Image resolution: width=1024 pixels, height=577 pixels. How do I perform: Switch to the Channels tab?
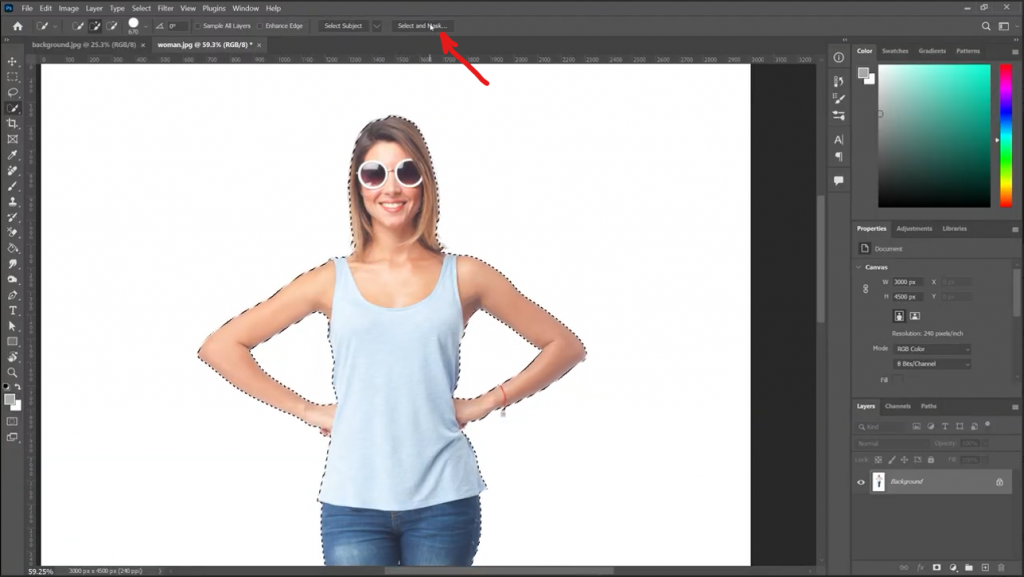pyautogui.click(x=897, y=406)
